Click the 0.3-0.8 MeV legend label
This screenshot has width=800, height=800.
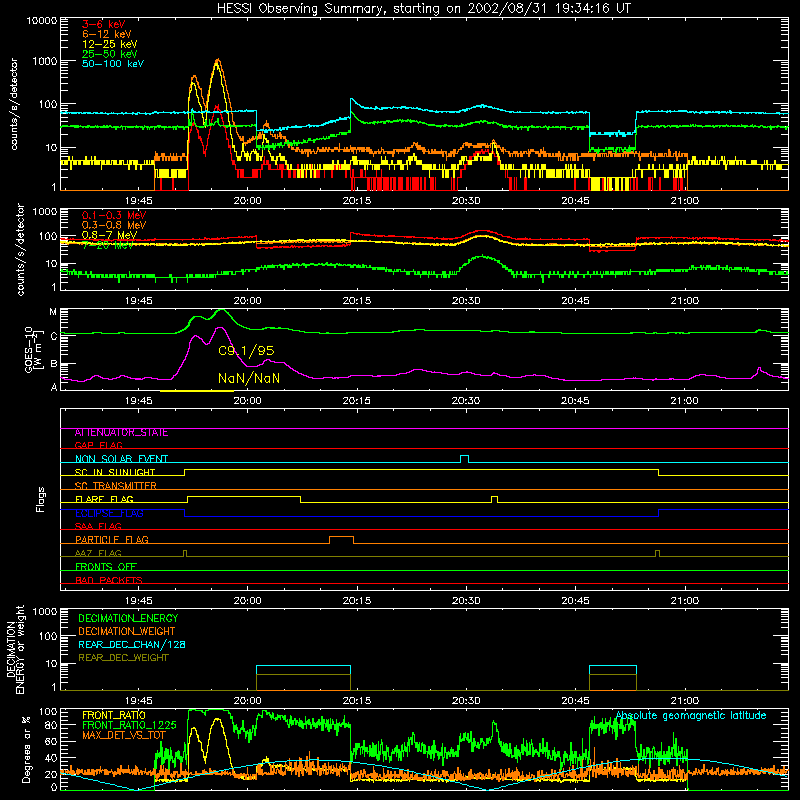[x=114, y=225]
